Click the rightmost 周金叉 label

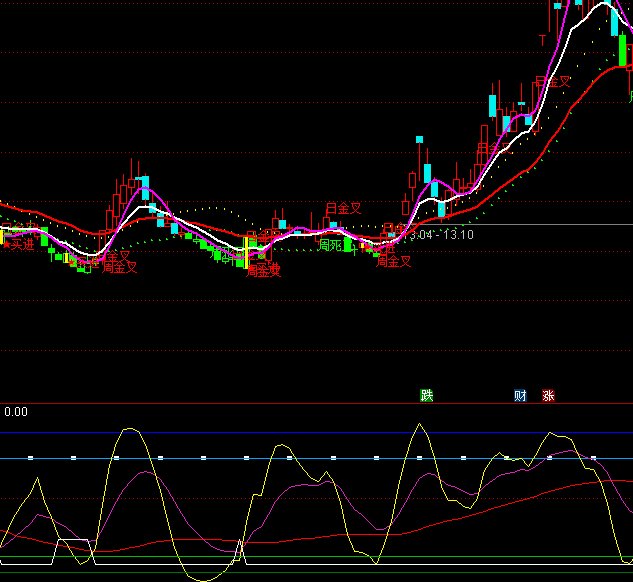[x=394, y=262]
